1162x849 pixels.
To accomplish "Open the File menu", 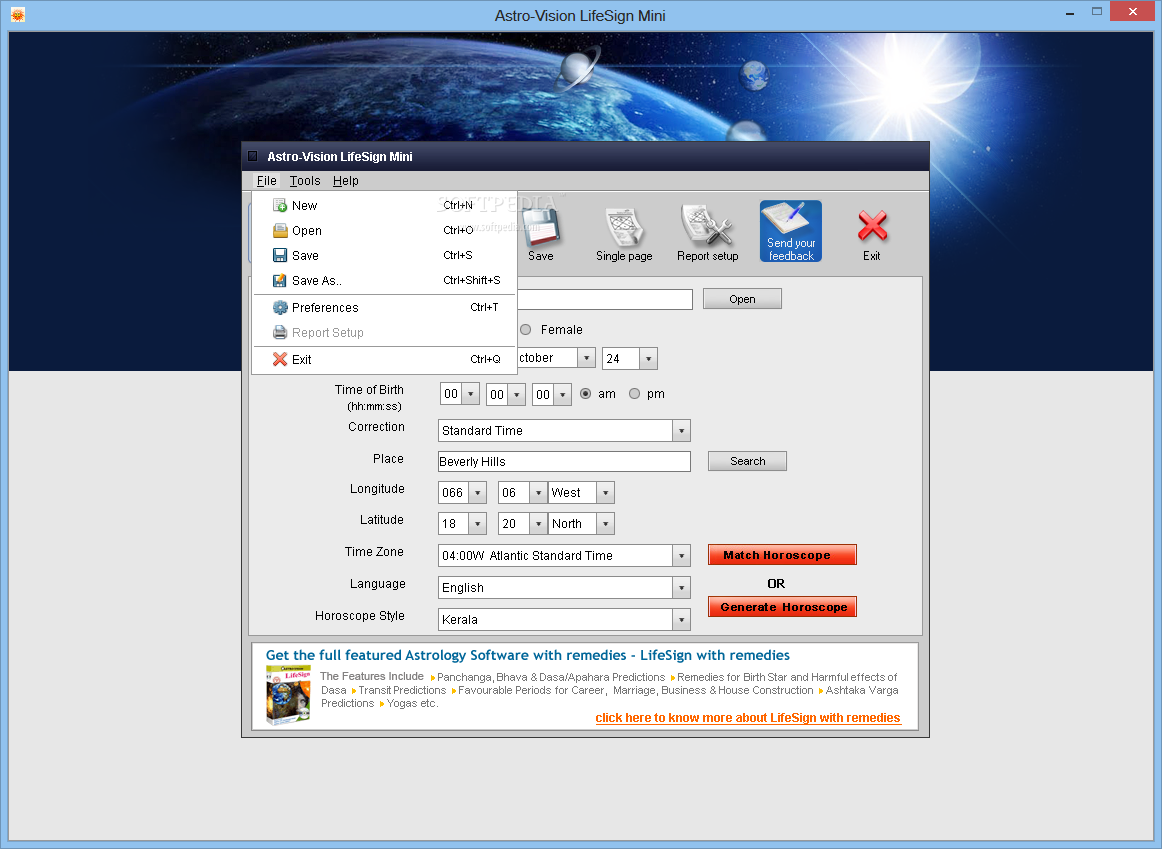I will 267,181.
